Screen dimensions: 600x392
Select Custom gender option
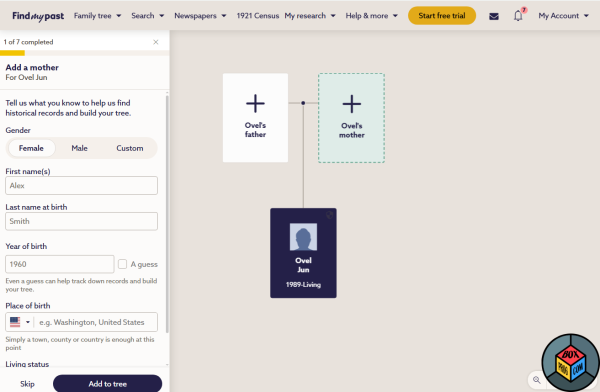pos(130,148)
